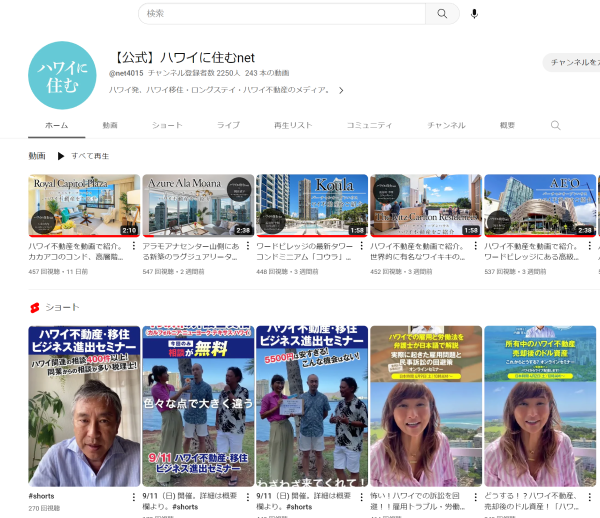Viewport: 600px width, 518px height.
Task: Open options menu for AEO video
Action: pyautogui.click(x=589, y=246)
